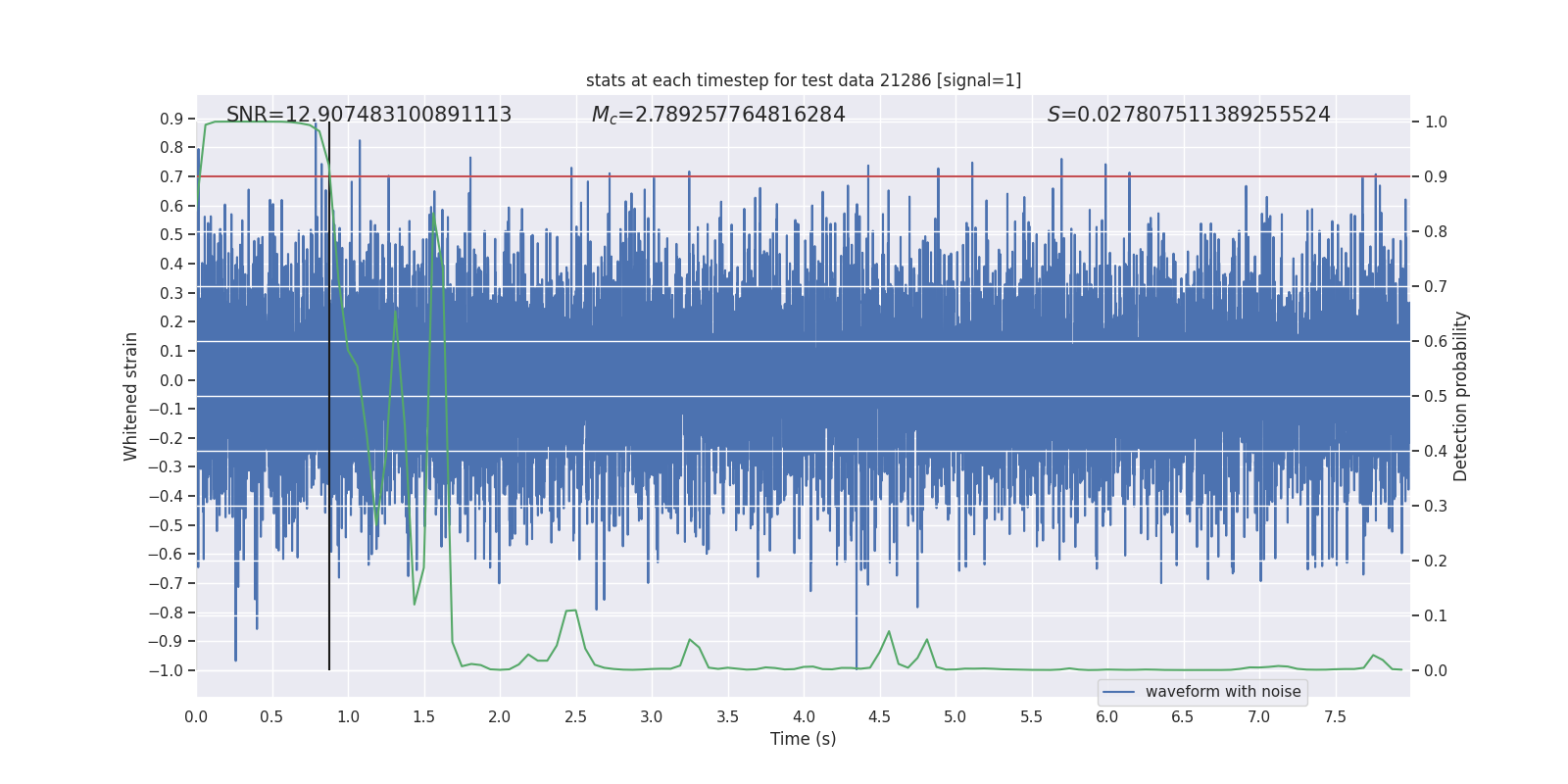Click the Detection probability tick label 0.6
Viewport: 1568px width, 784px height.
[x=1436, y=342]
